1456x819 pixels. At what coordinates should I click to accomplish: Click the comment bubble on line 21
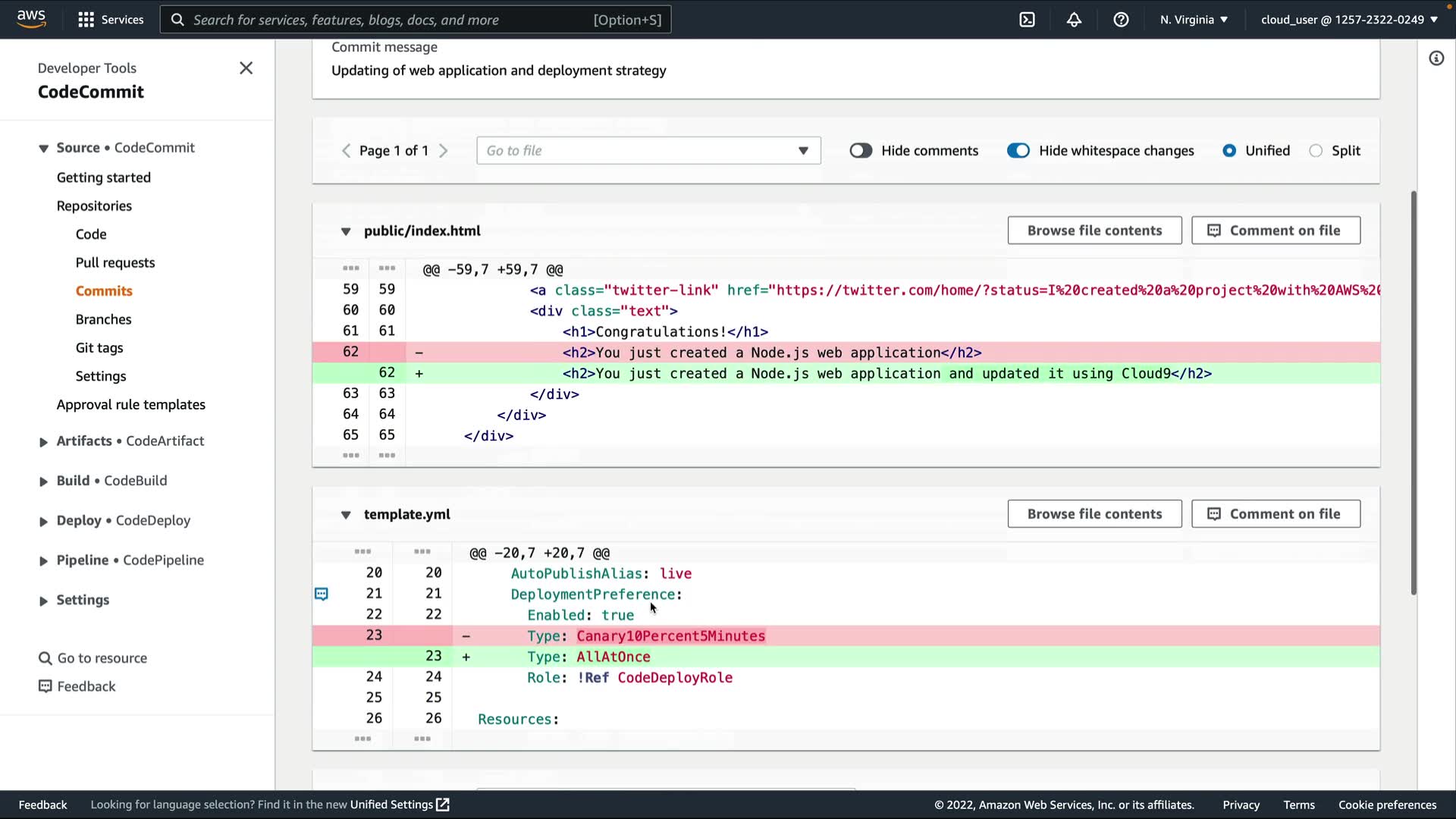322,594
